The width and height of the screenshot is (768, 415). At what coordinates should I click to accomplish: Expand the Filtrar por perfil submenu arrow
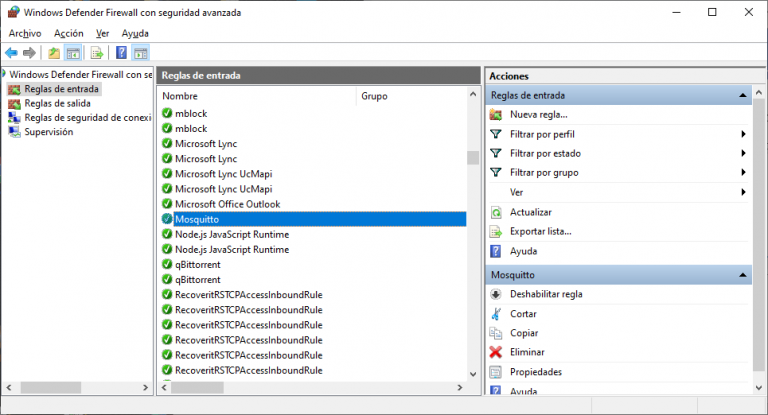743,134
